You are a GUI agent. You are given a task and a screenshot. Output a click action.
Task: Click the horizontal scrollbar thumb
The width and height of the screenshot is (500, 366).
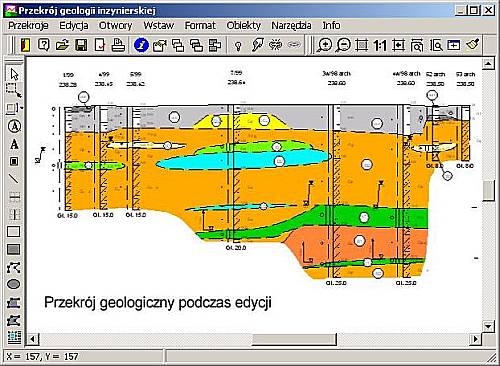coord(294,339)
